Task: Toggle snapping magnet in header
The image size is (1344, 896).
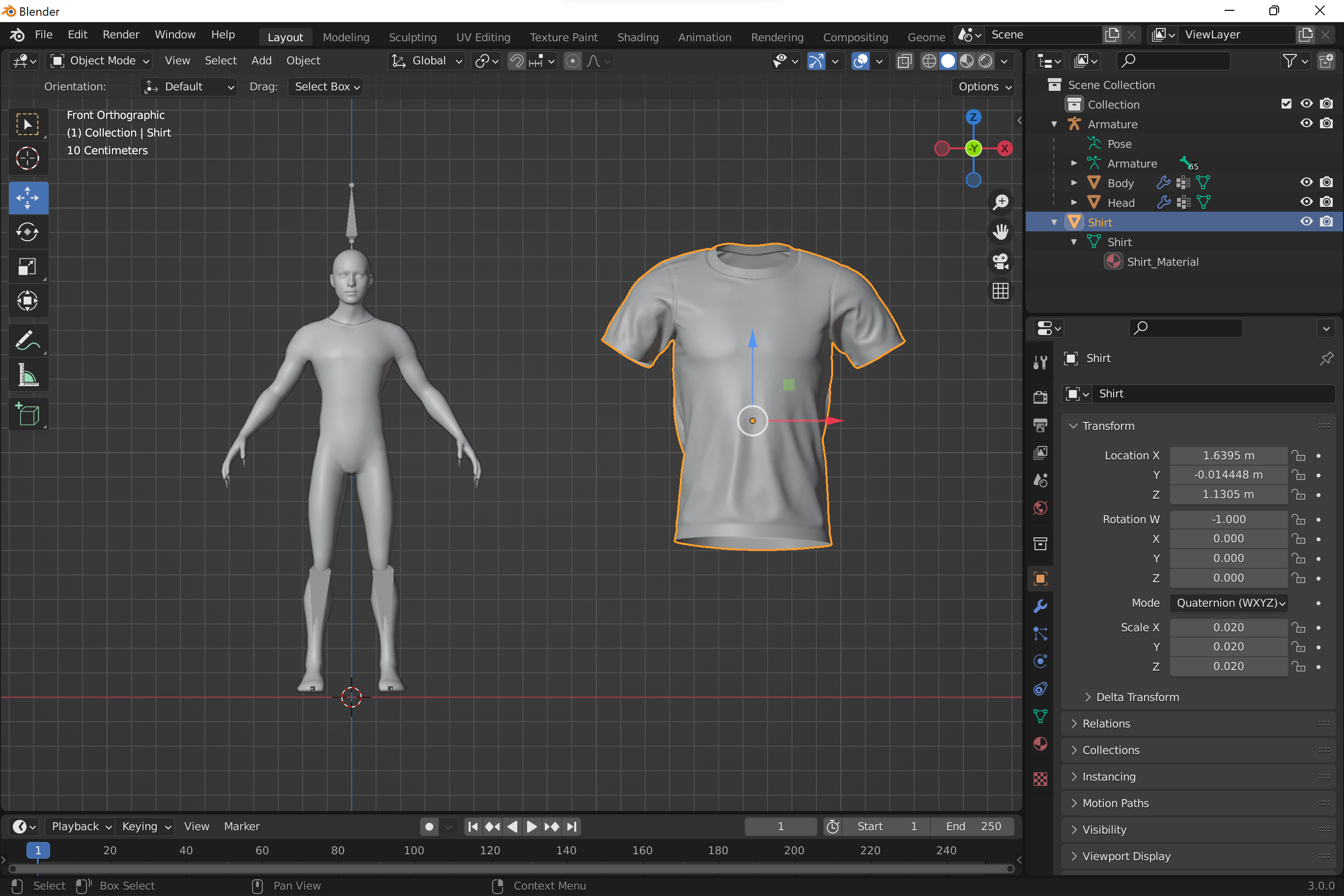Action: click(517, 60)
